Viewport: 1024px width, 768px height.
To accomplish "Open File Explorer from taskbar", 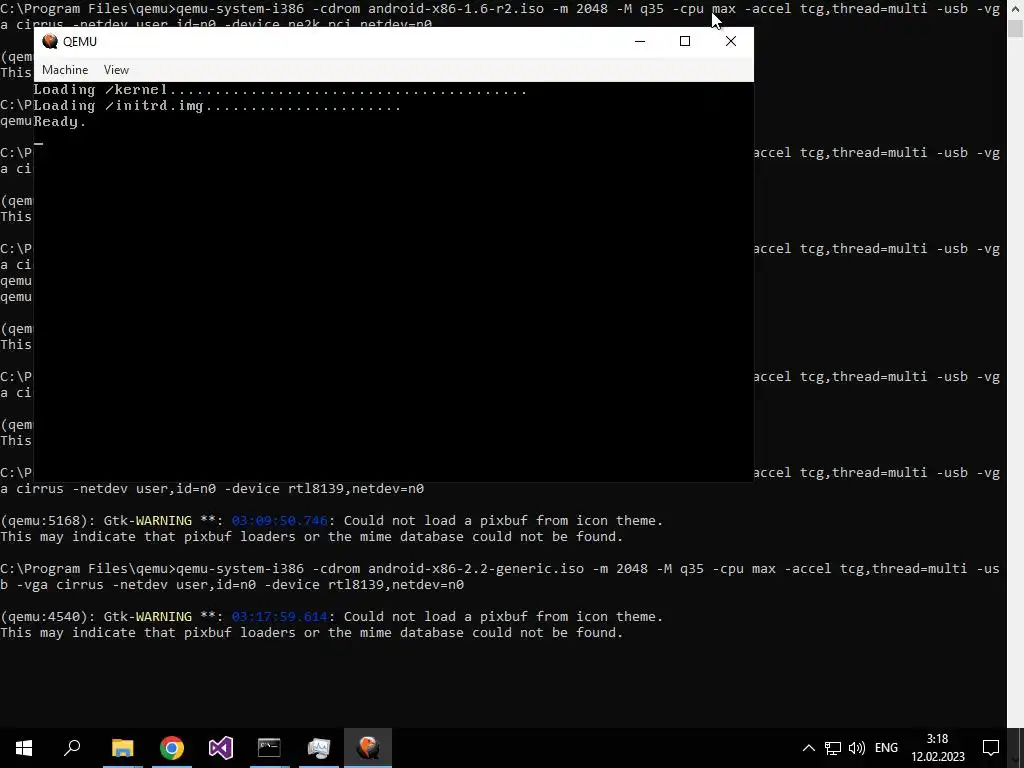I will click(123, 748).
